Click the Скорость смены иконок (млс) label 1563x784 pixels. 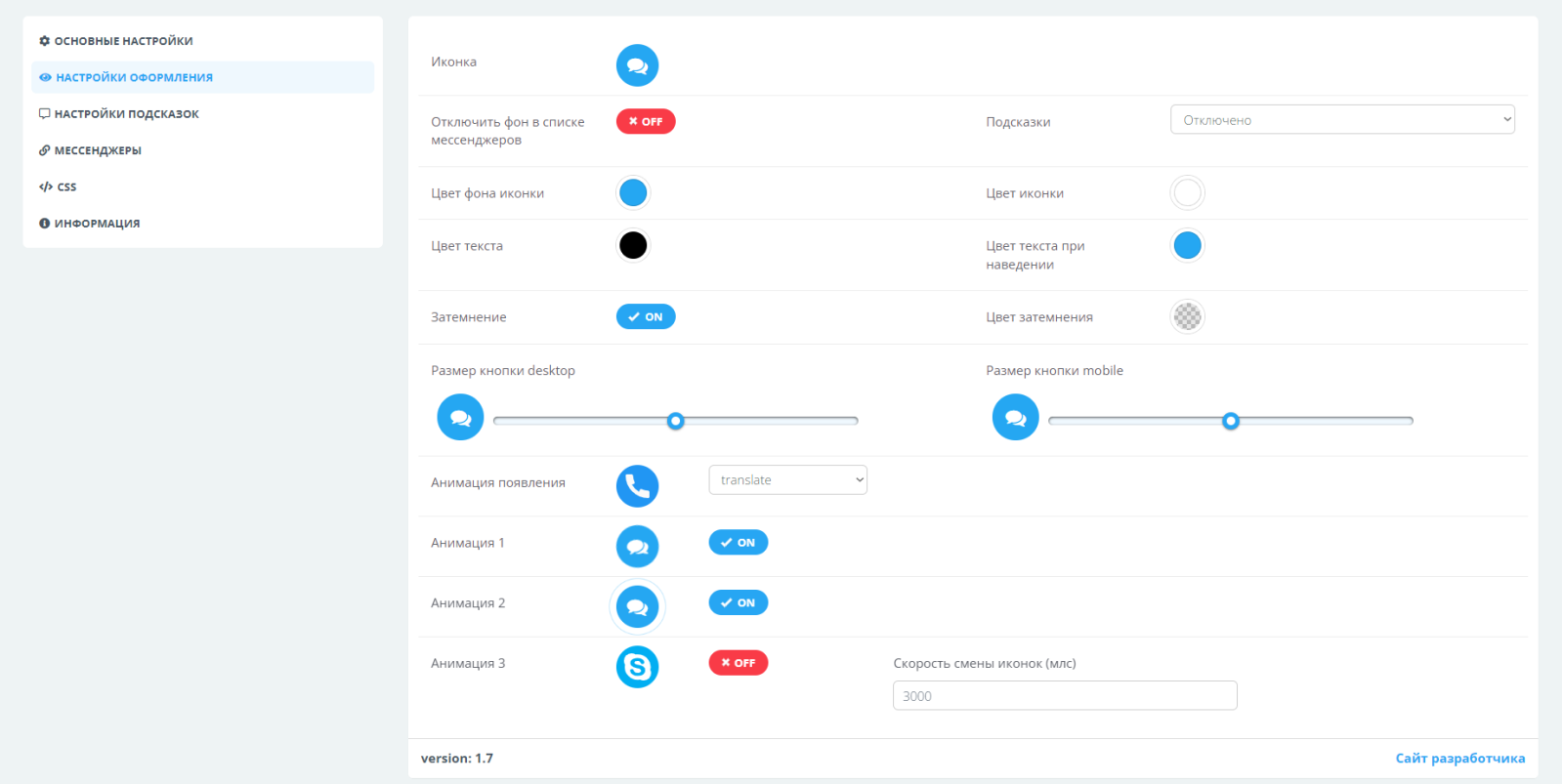[x=985, y=663]
